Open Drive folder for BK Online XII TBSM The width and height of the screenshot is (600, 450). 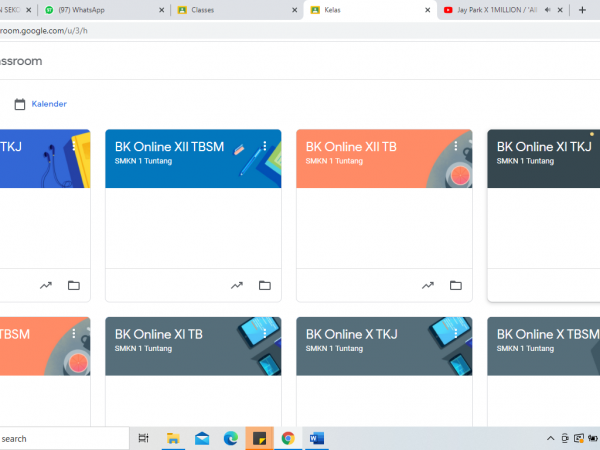tap(265, 285)
